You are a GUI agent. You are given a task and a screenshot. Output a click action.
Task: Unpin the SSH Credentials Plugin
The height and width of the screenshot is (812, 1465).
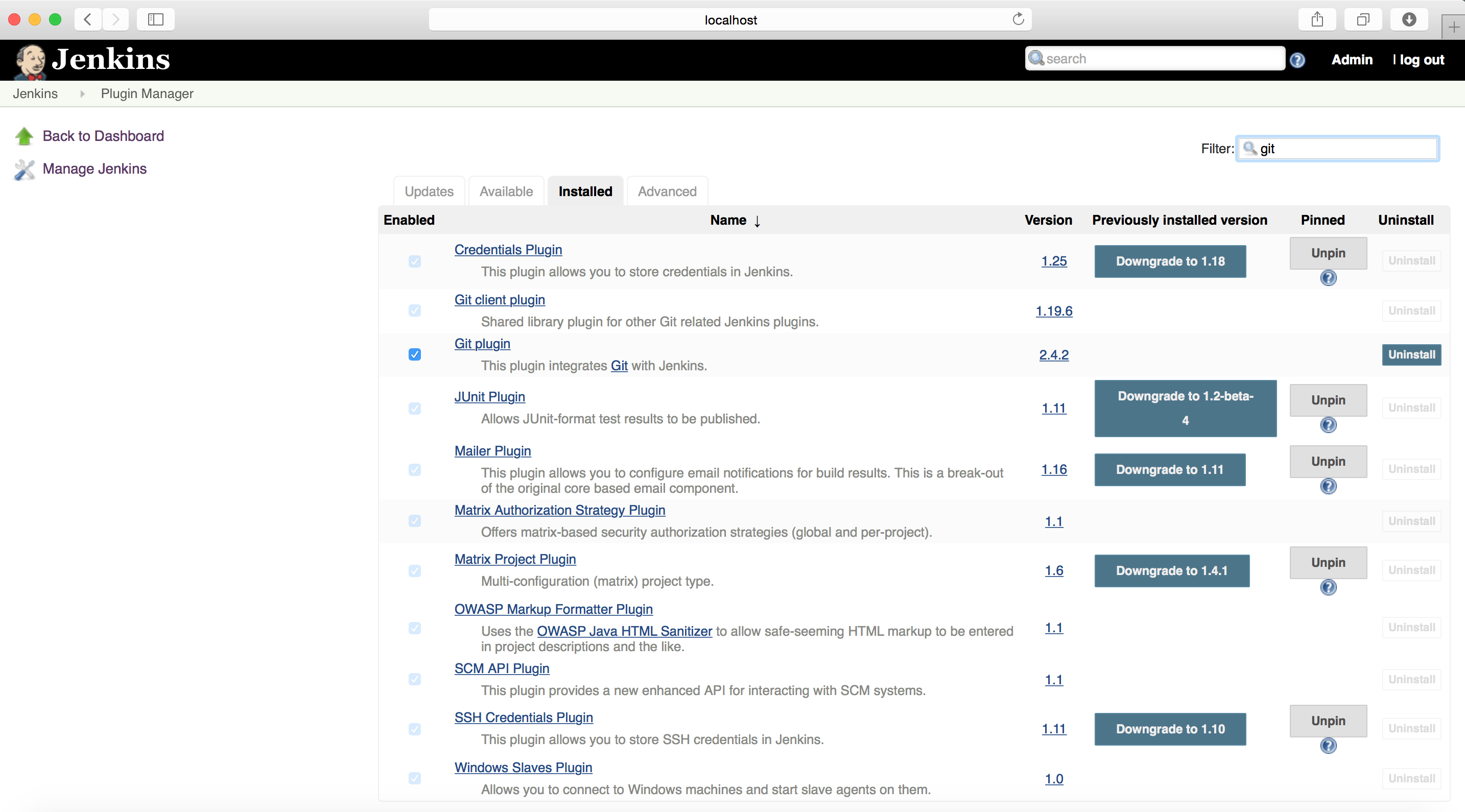click(x=1328, y=721)
